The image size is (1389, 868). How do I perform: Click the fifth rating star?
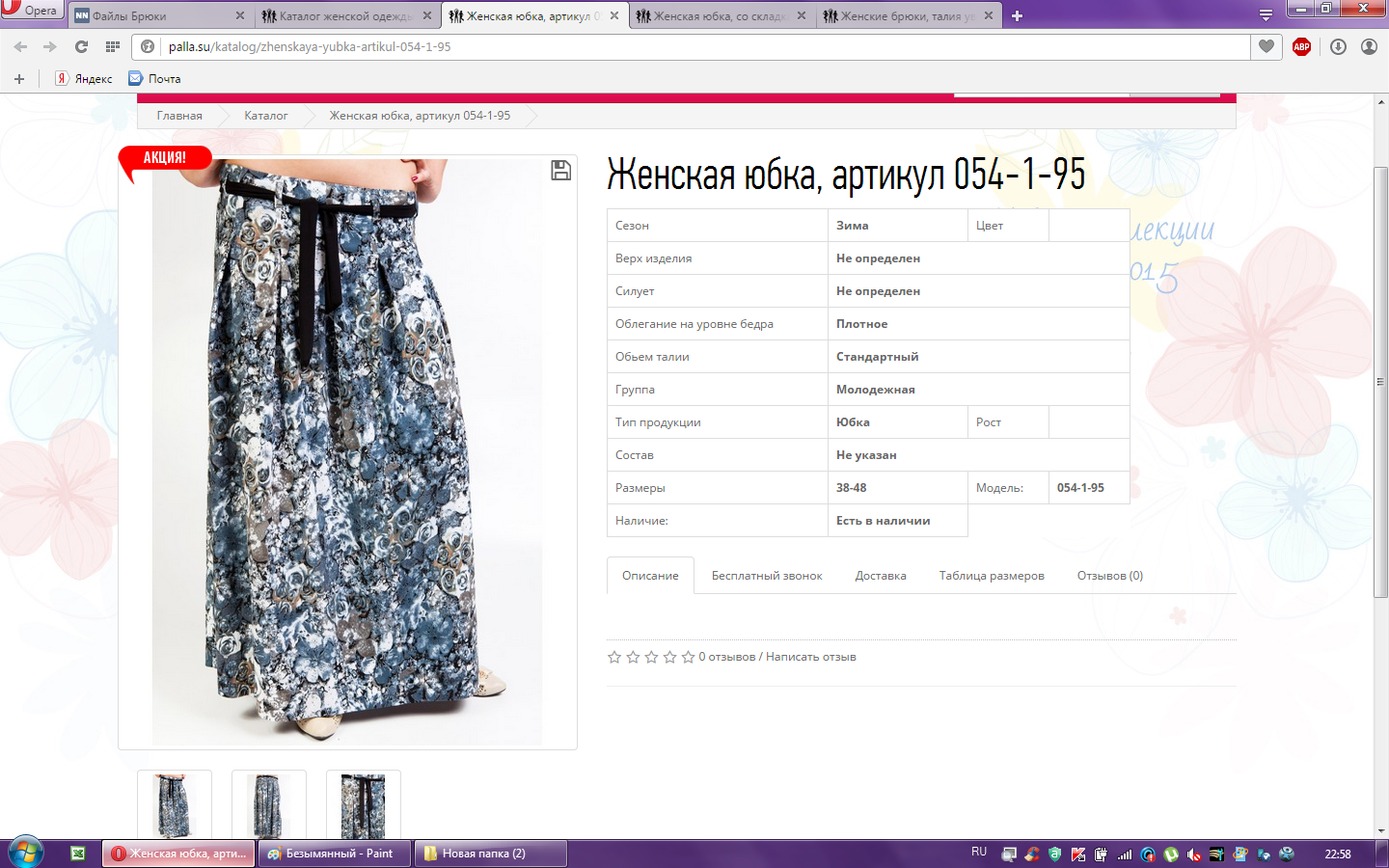[x=688, y=657]
